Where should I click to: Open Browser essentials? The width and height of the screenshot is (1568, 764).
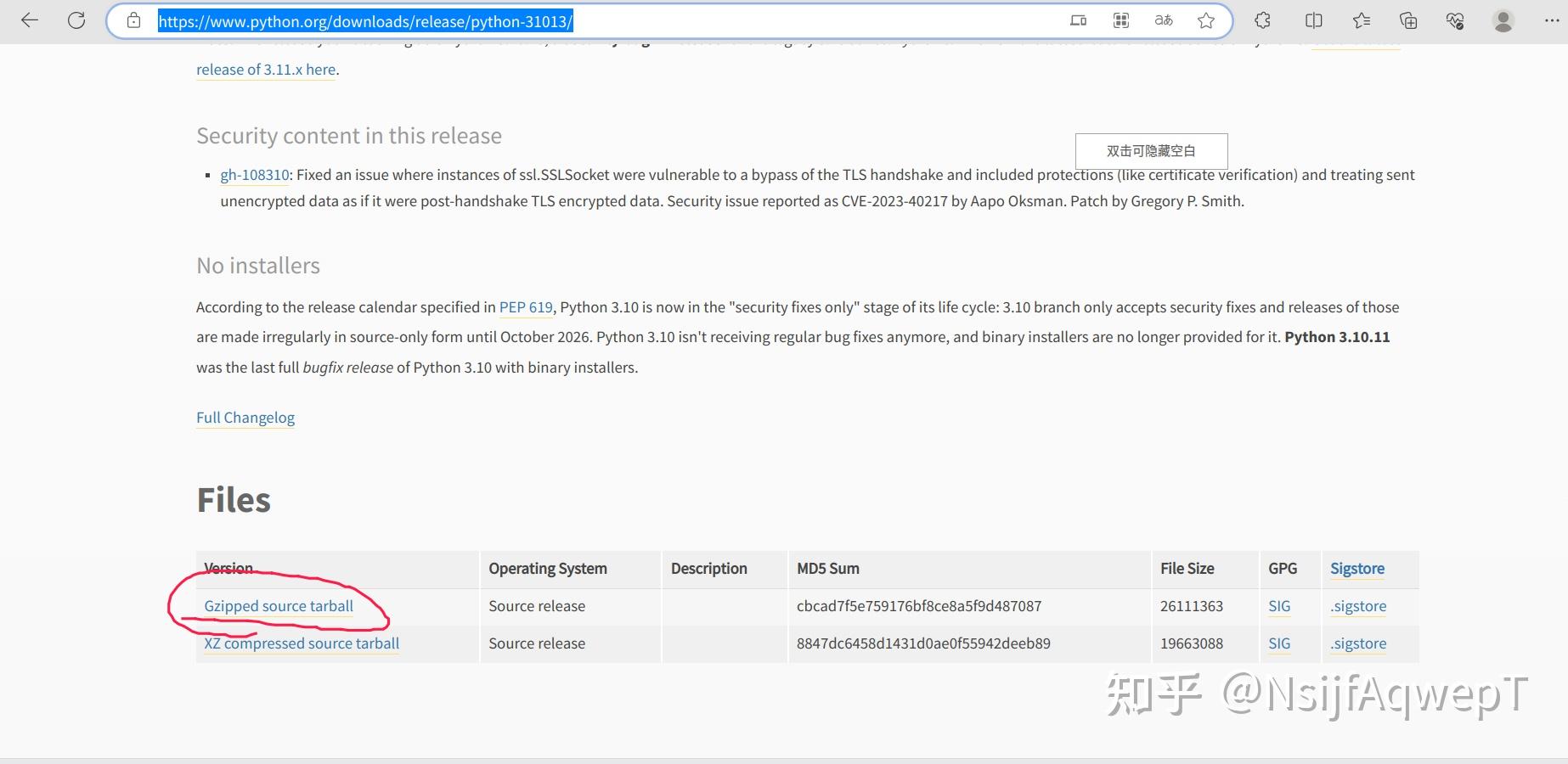1454,20
